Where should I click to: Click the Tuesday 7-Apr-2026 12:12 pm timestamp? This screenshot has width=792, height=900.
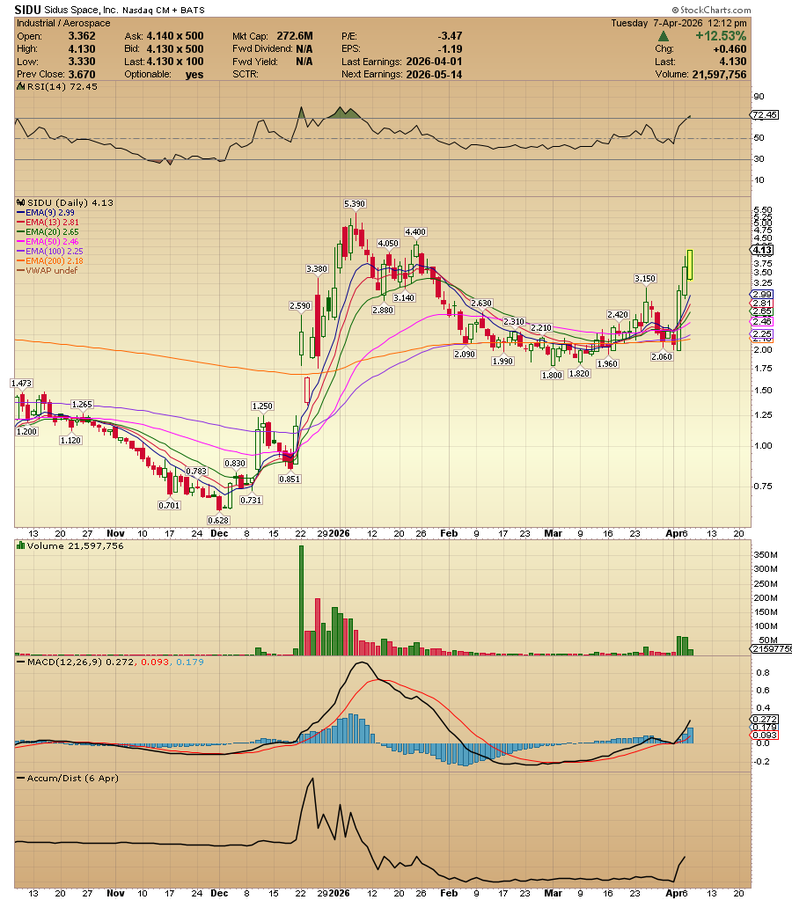[679, 23]
